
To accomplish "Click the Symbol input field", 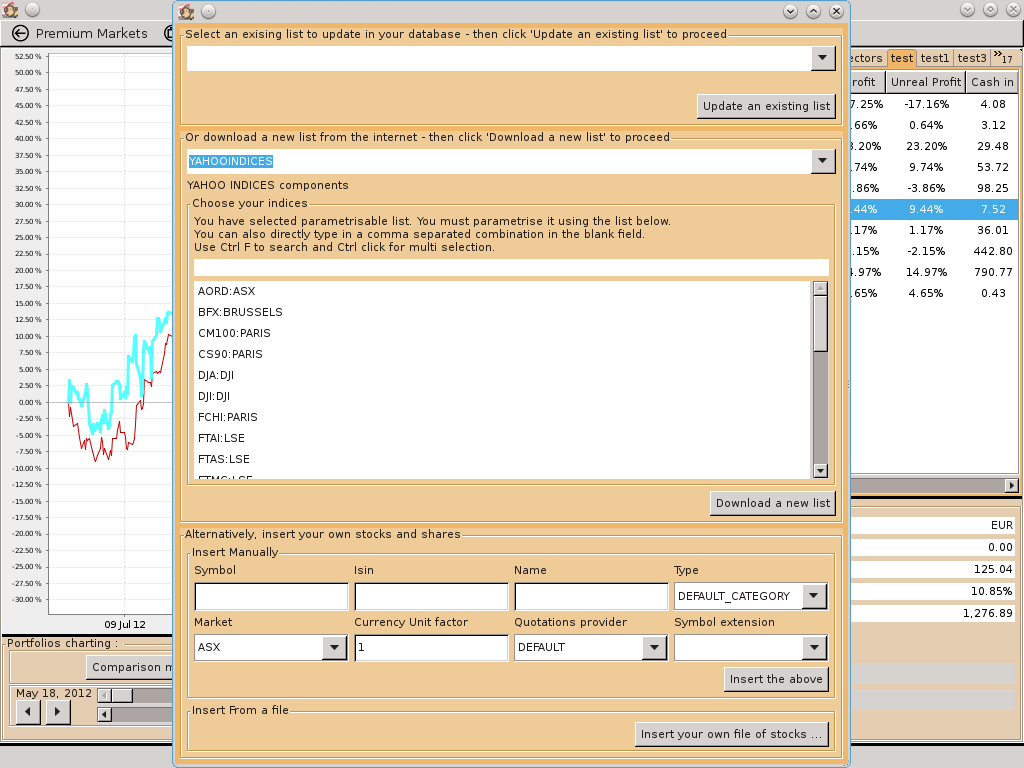I will (271, 596).
